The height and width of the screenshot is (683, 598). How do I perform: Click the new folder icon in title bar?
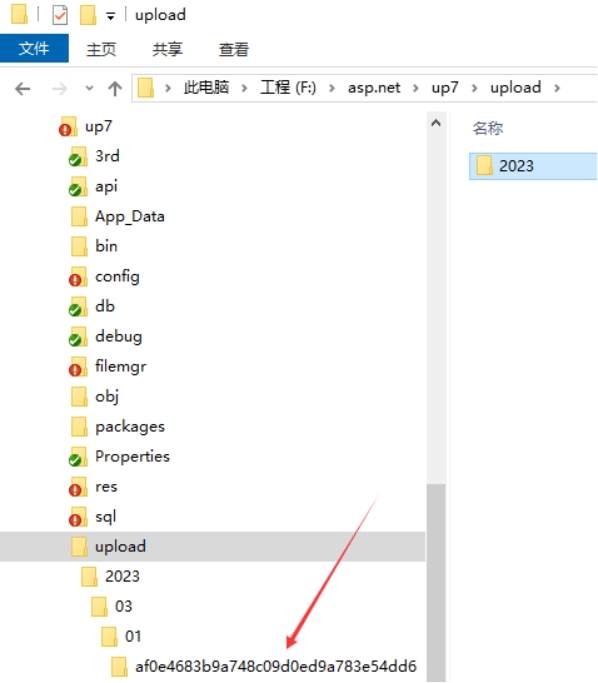[x=88, y=15]
